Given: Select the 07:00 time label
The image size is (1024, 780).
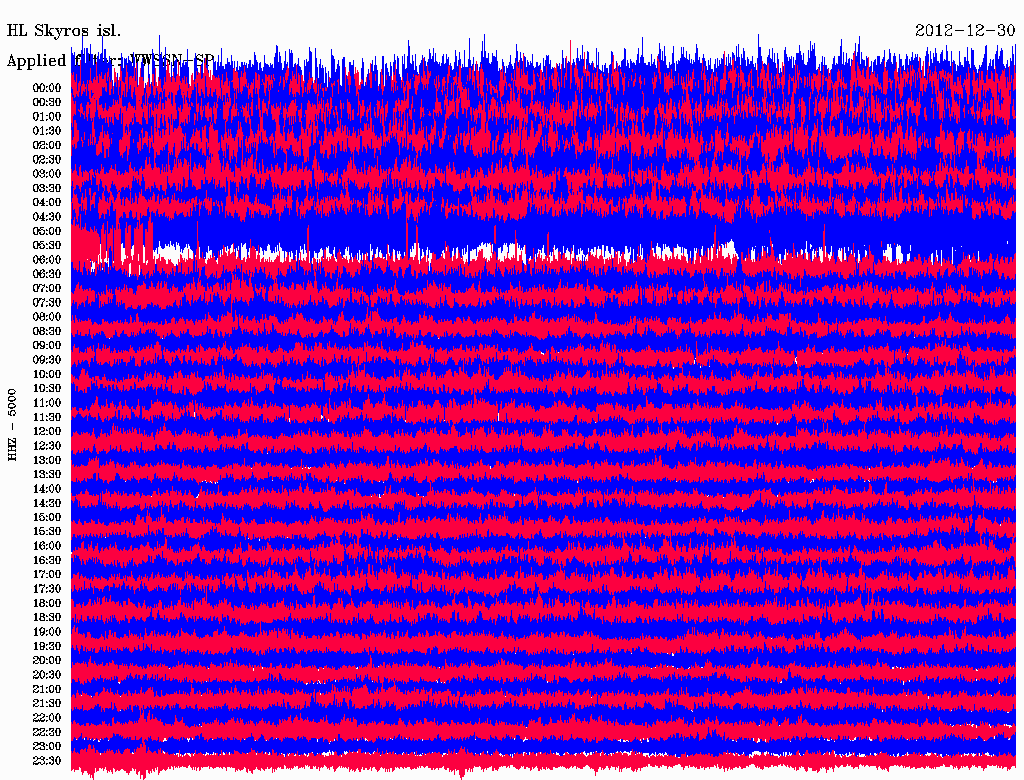Looking at the screenshot, I should [x=47, y=288].
